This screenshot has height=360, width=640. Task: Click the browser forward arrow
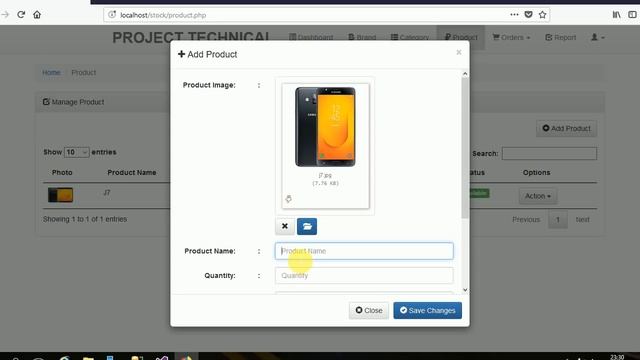(x=5, y=15)
